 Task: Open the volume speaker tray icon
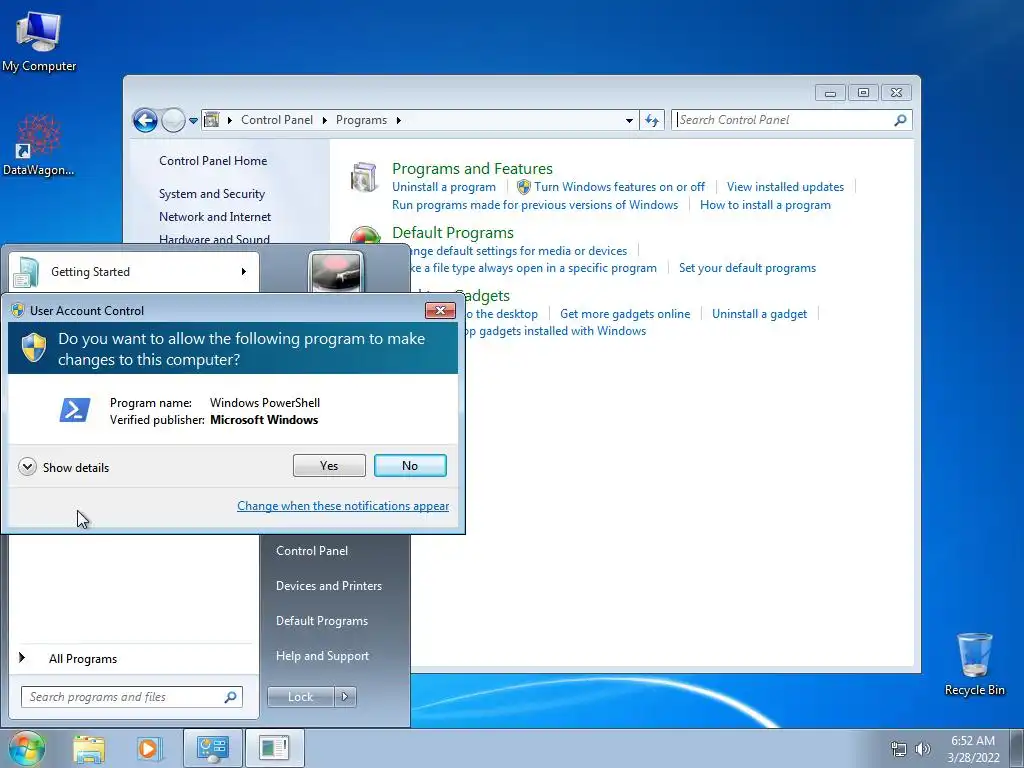click(922, 749)
